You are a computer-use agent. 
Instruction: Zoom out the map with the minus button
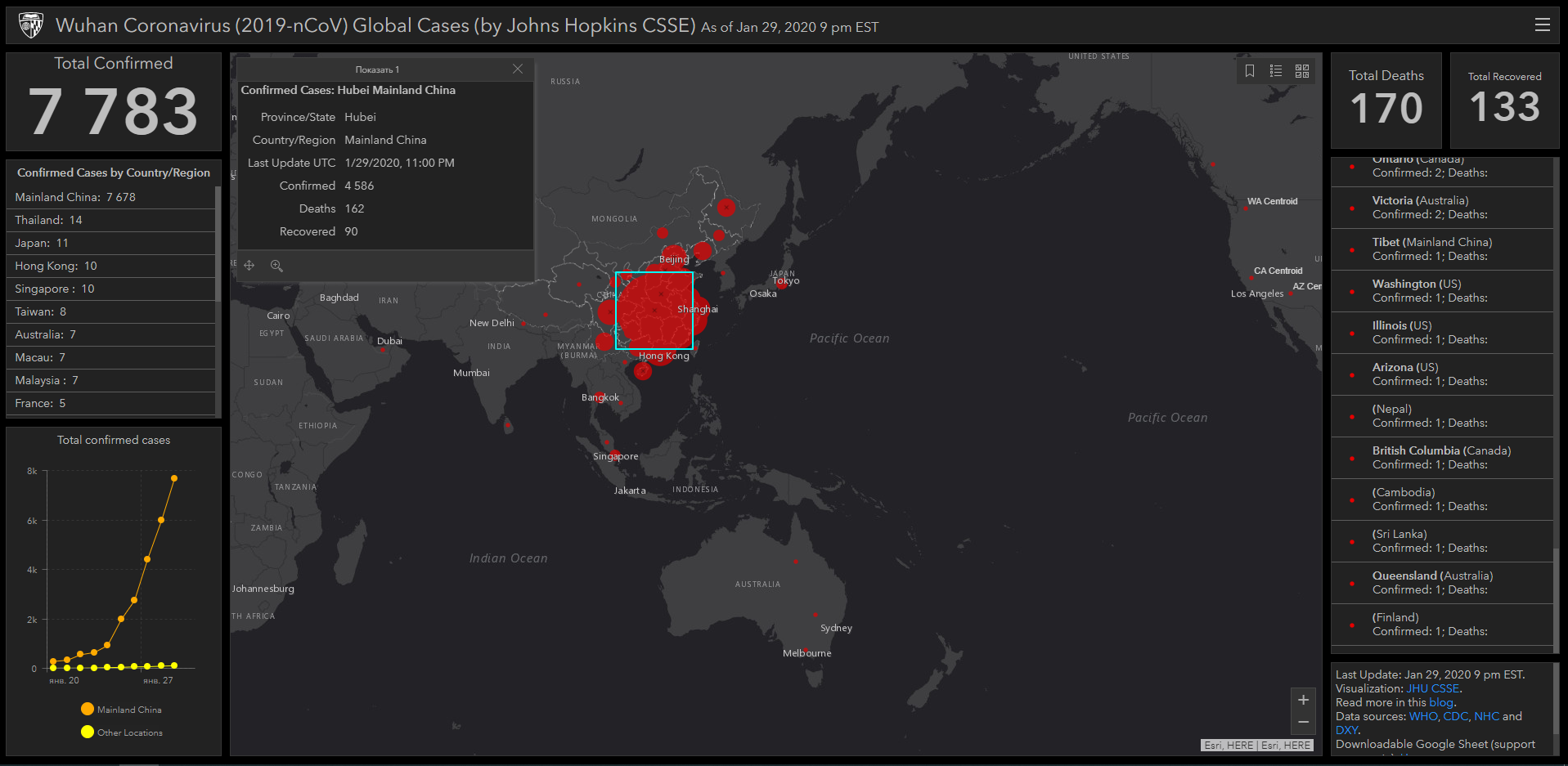(1303, 723)
